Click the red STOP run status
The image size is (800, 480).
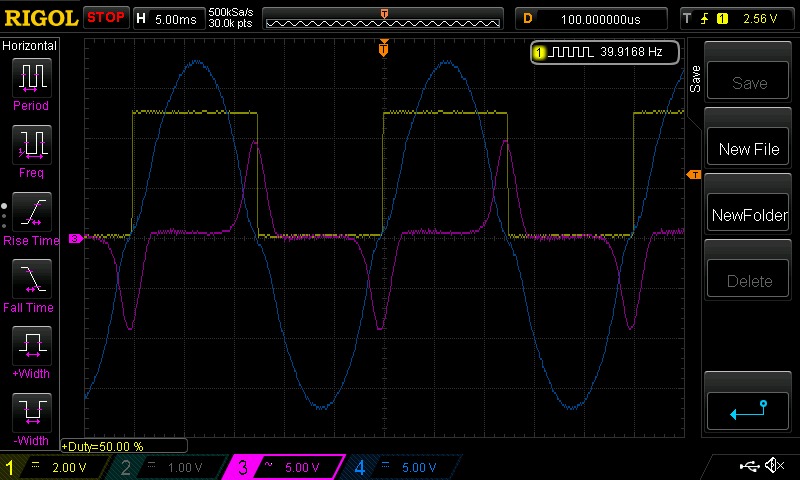[x=106, y=18]
